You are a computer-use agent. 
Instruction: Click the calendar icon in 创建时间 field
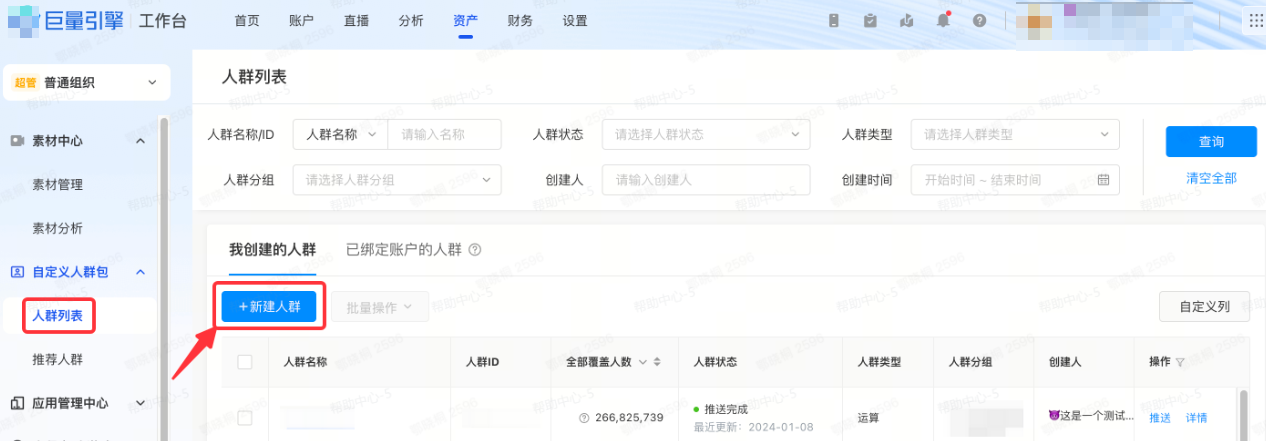tap(1104, 180)
